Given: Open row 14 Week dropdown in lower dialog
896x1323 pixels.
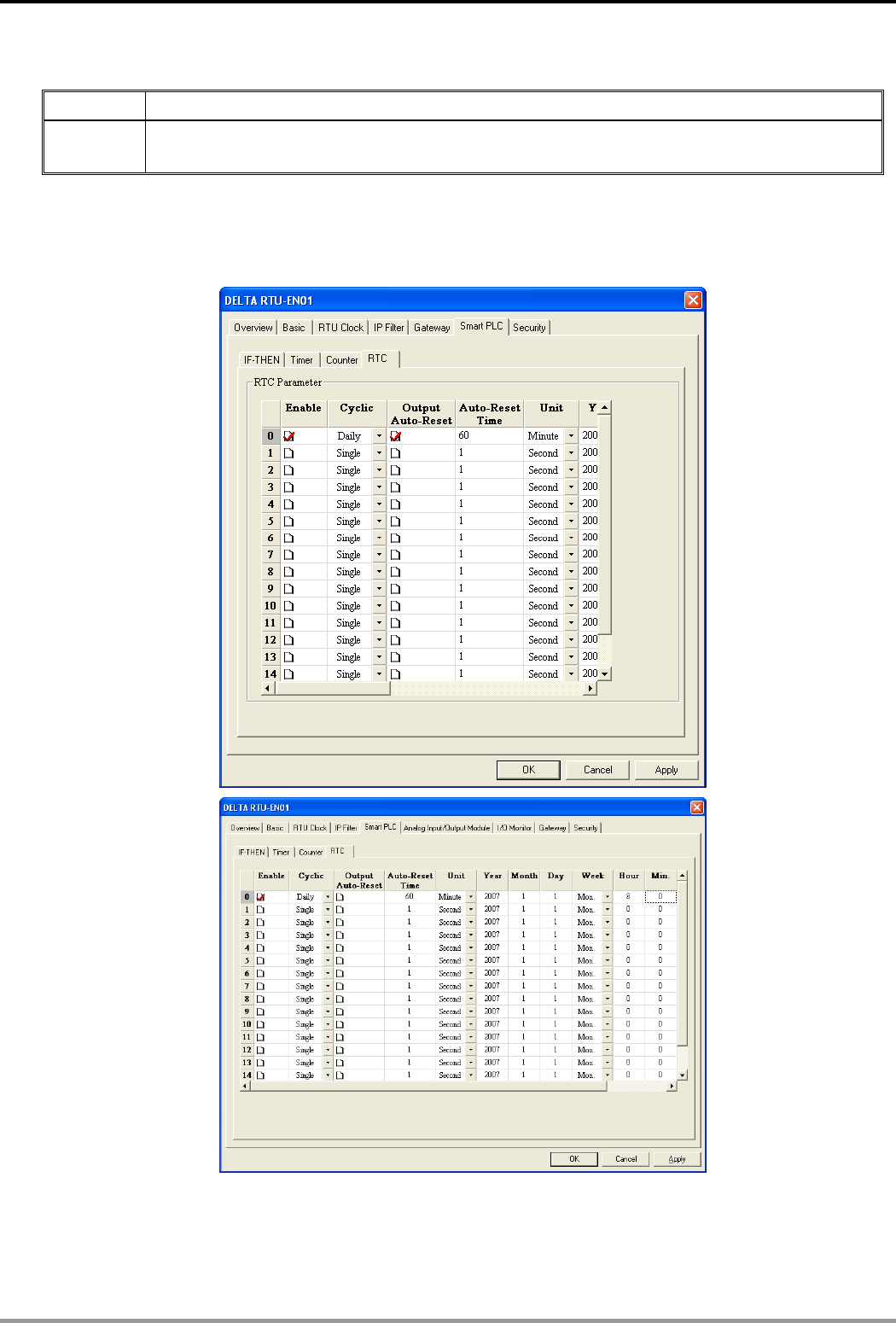Looking at the screenshot, I should pos(608,1075).
